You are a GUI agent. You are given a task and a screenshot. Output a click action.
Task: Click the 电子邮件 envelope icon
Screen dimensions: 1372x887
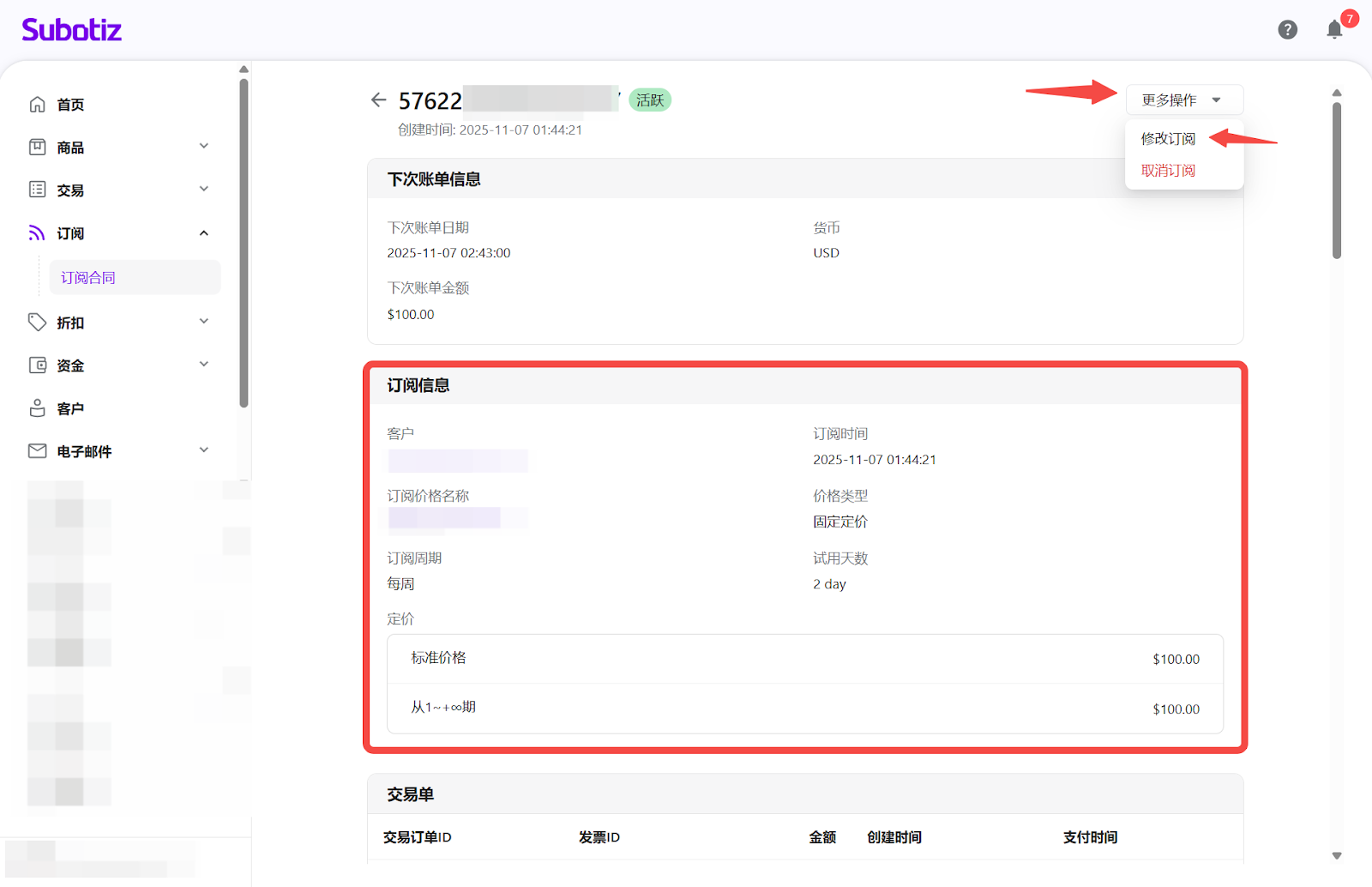point(38,451)
